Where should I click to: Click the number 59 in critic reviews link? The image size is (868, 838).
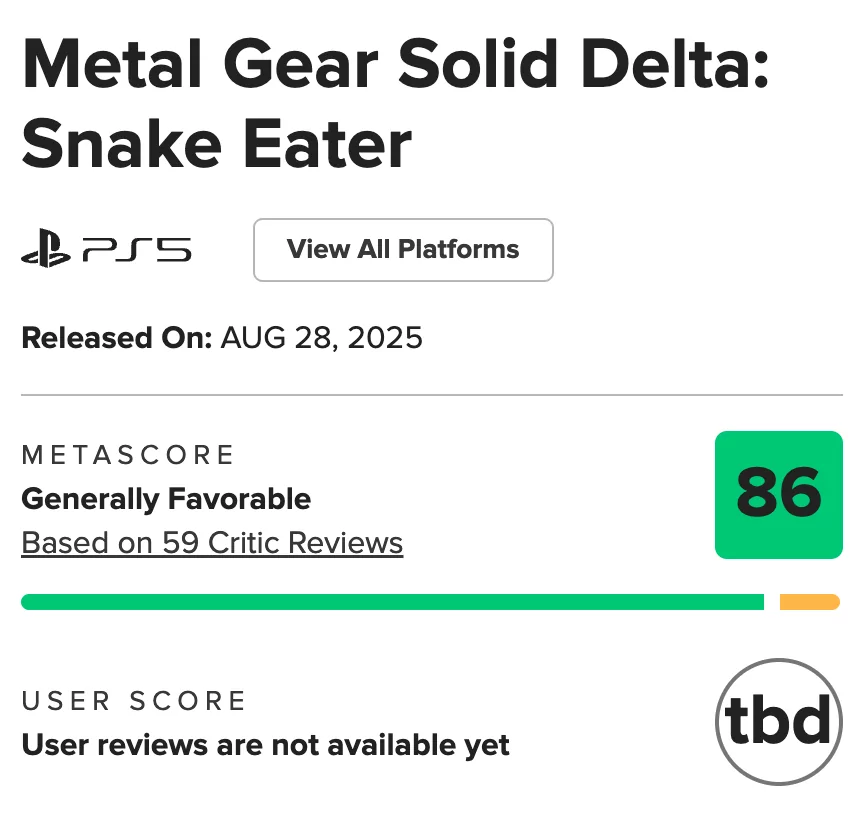(180, 542)
